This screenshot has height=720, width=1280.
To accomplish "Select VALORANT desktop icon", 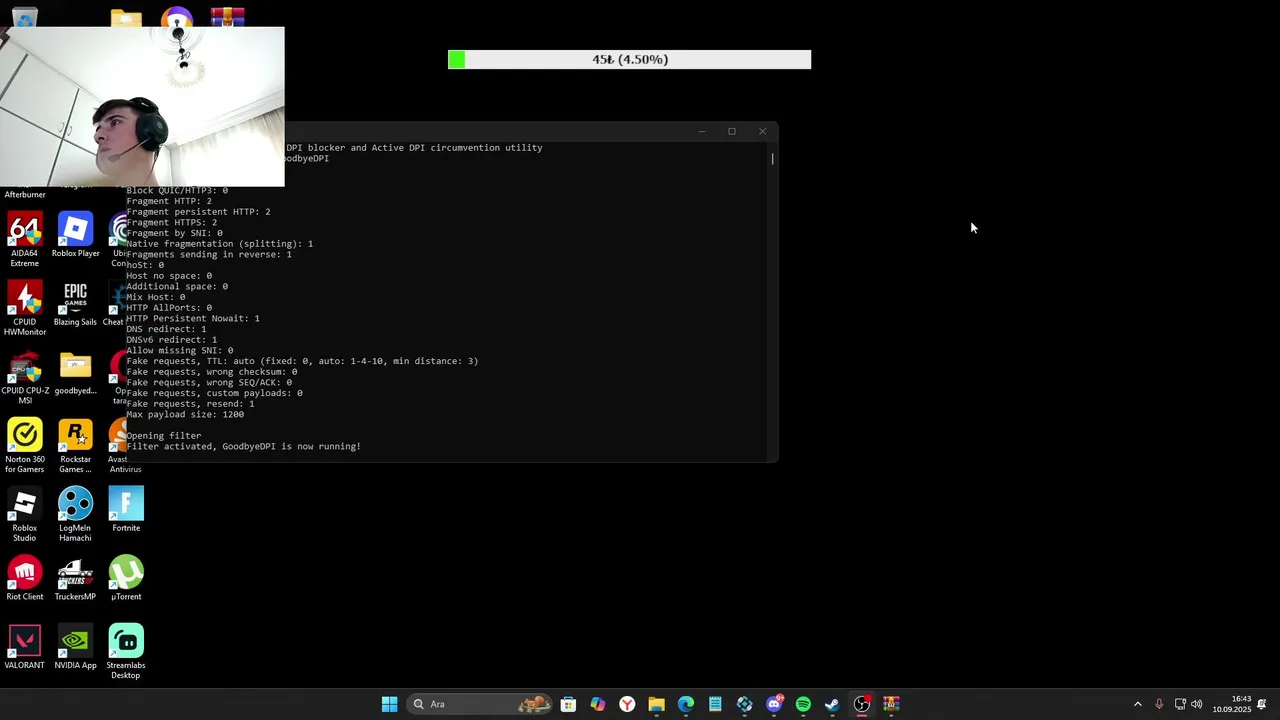I will (25, 647).
